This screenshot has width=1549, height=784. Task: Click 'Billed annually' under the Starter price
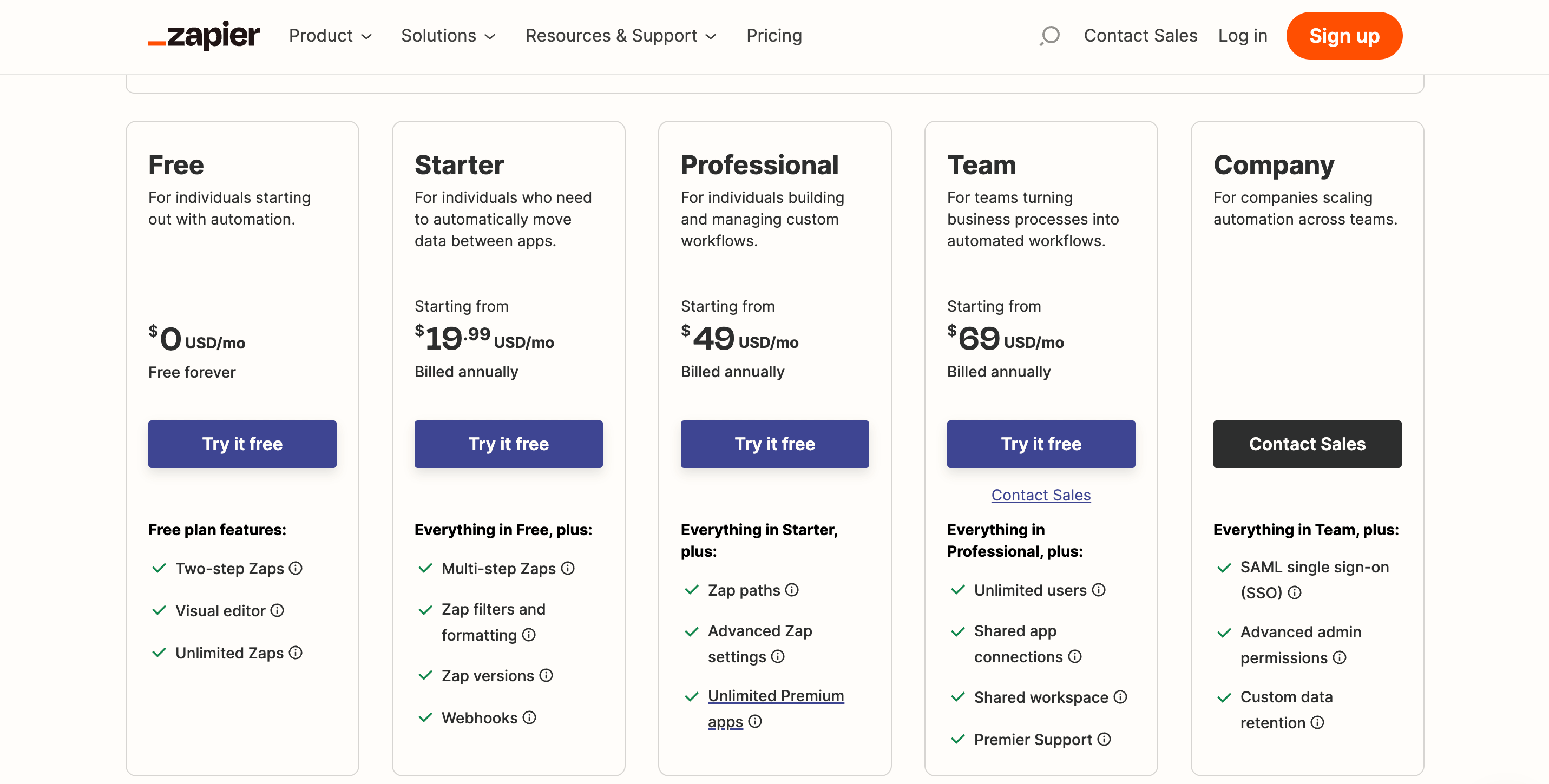pos(466,372)
